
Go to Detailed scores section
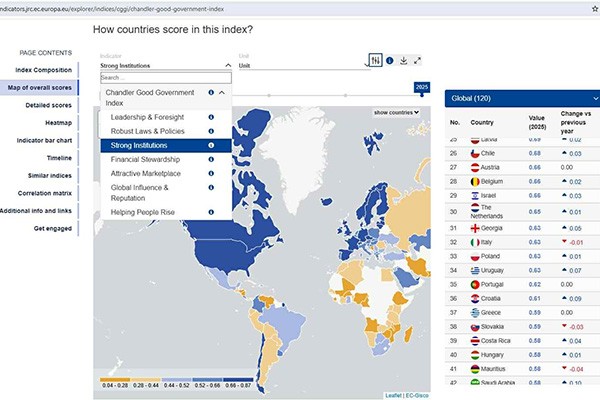tap(48, 105)
